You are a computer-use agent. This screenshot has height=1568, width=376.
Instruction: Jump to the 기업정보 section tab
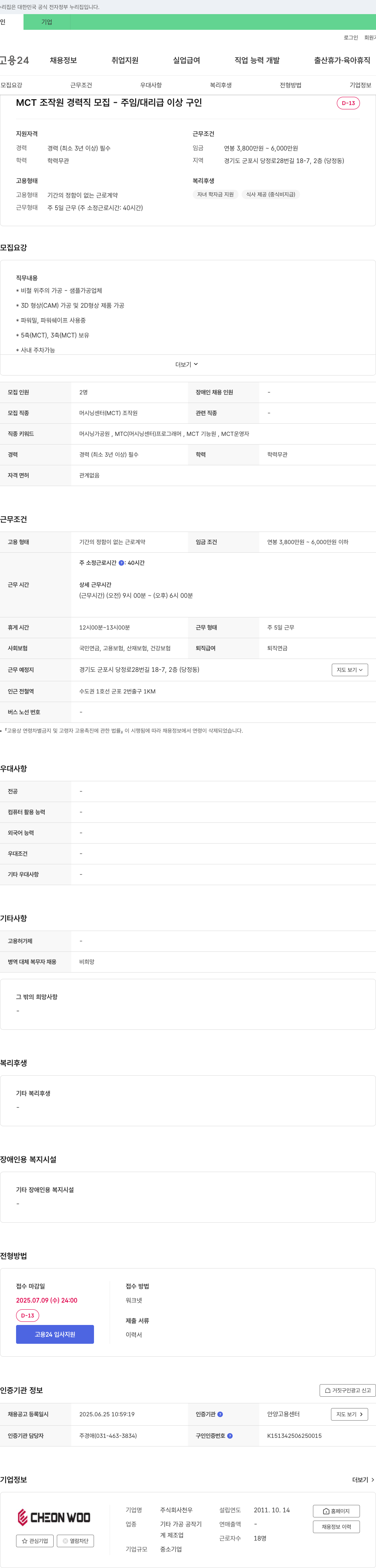coord(360,85)
